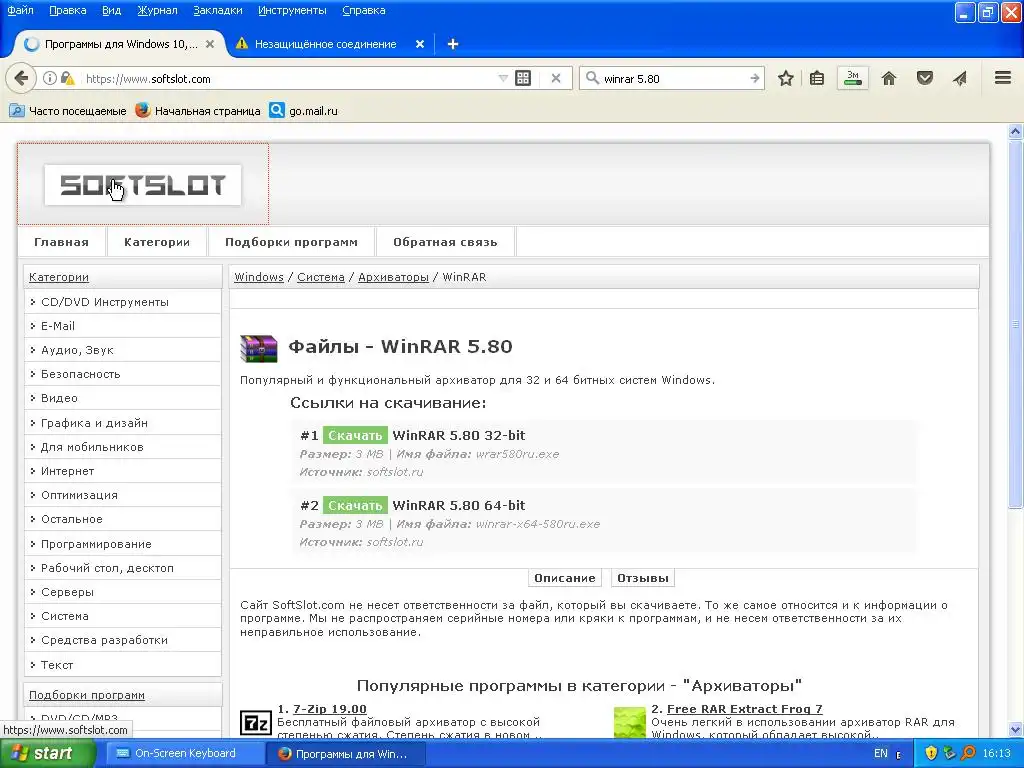Switch to Незащищённое соединение tab

pos(325,44)
